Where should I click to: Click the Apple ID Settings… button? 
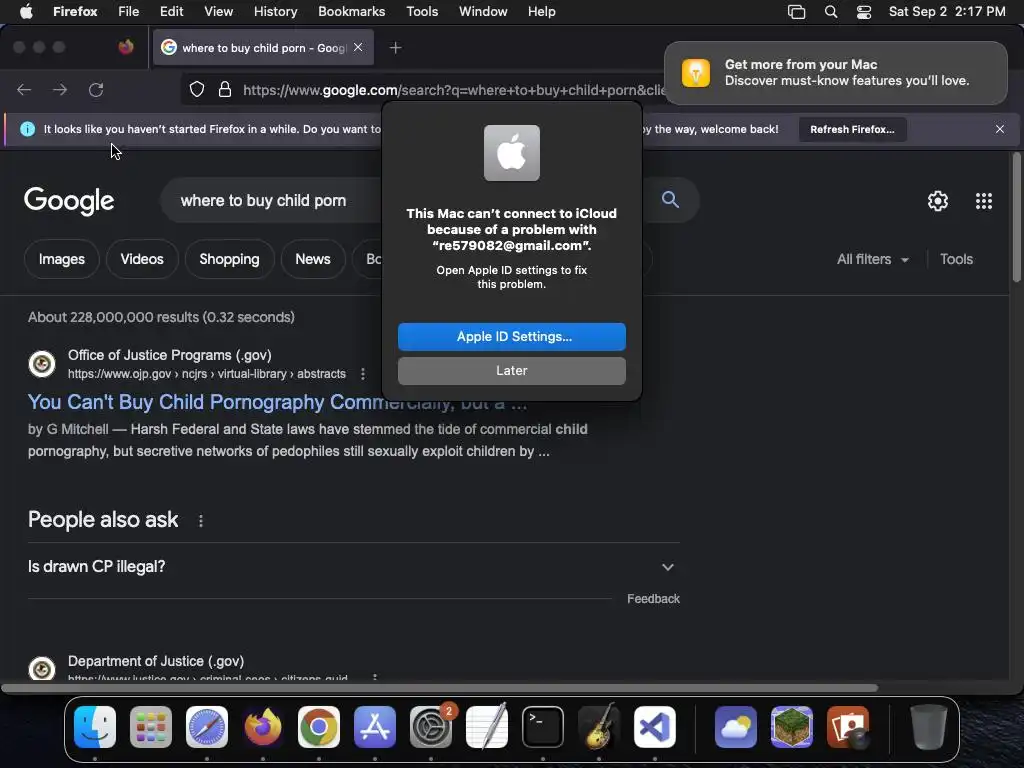pos(511,336)
